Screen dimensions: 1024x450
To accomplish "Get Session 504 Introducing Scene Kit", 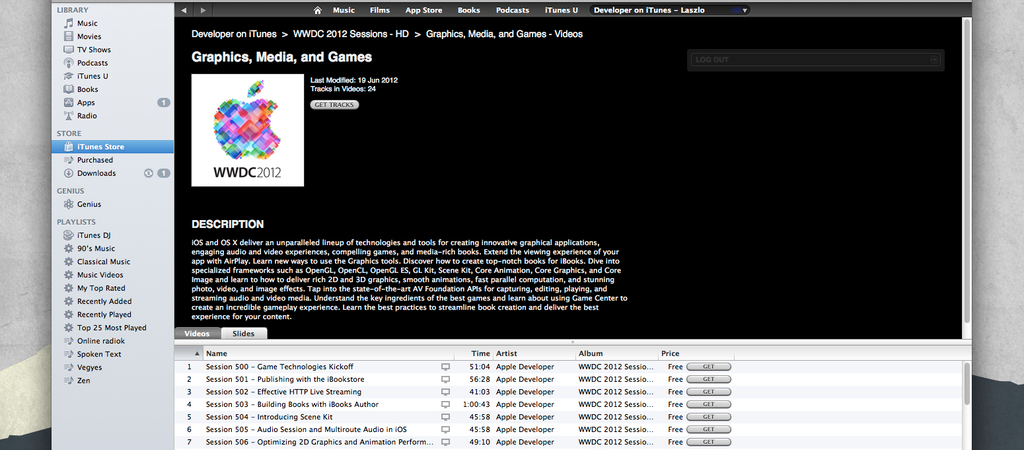I will click(709, 417).
